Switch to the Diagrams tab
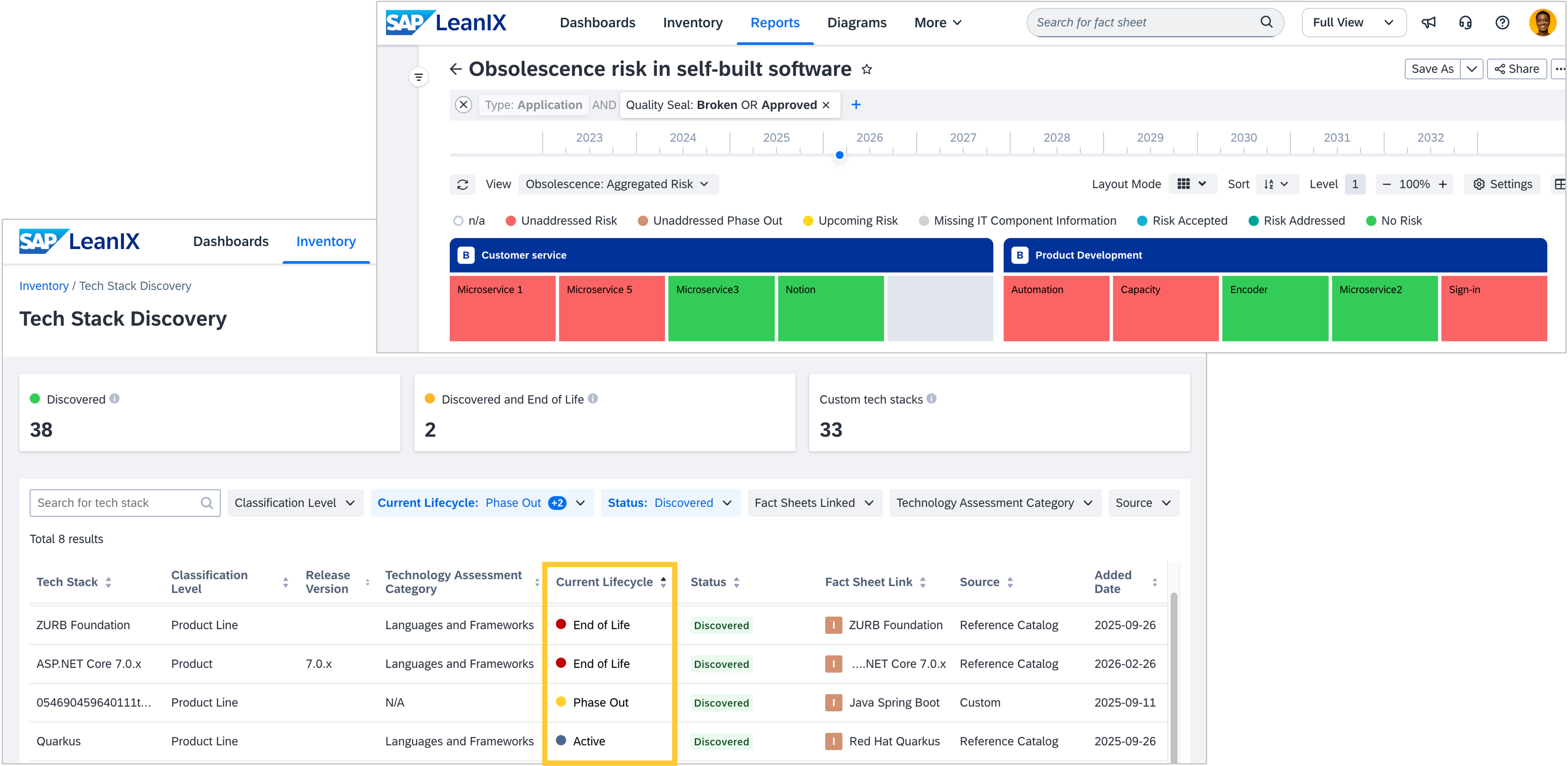Screen dimensions: 1568x766 click(x=856, y=23)
